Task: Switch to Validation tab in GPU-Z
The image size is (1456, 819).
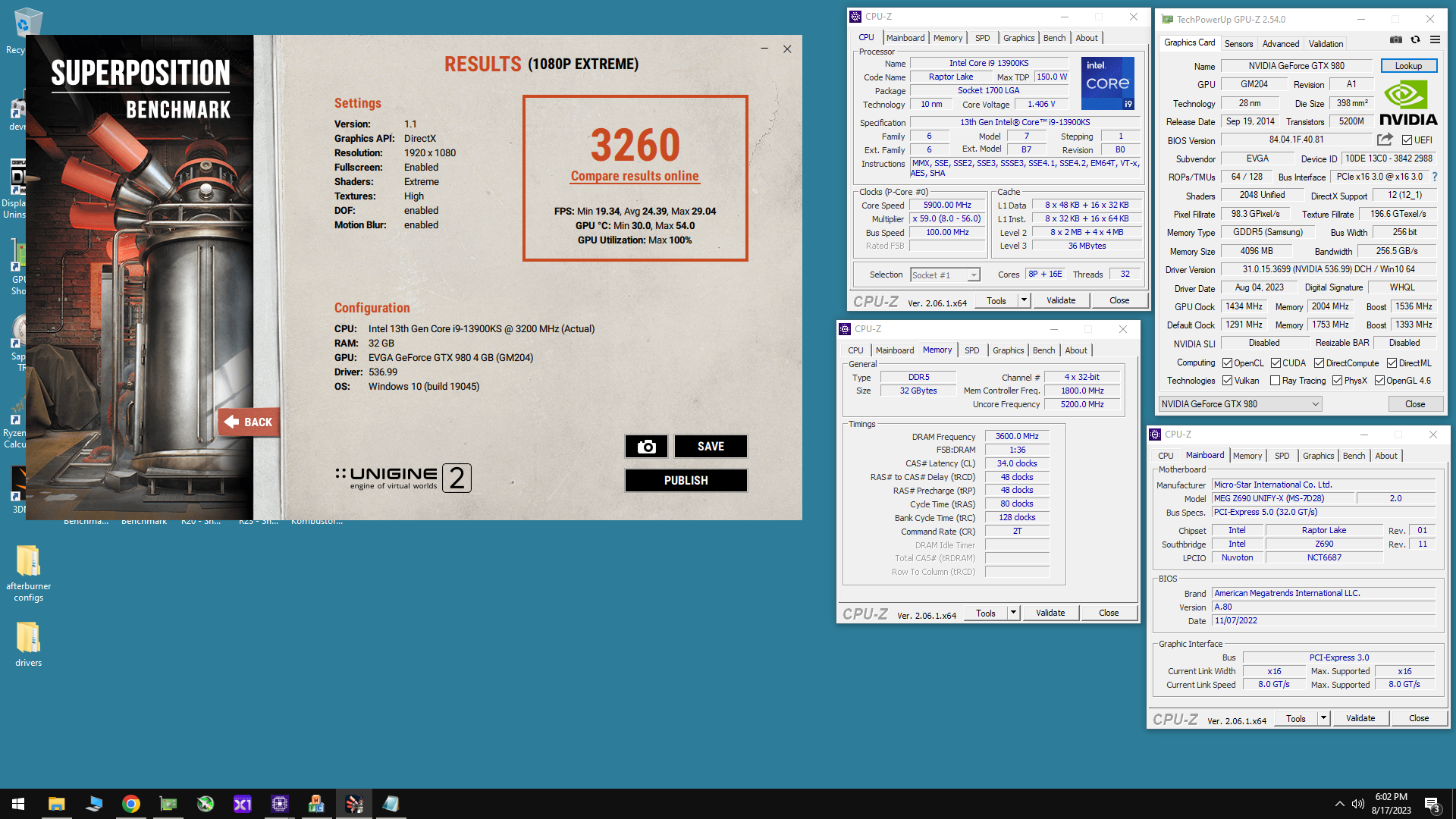Action: click(x=1326, y=44)
